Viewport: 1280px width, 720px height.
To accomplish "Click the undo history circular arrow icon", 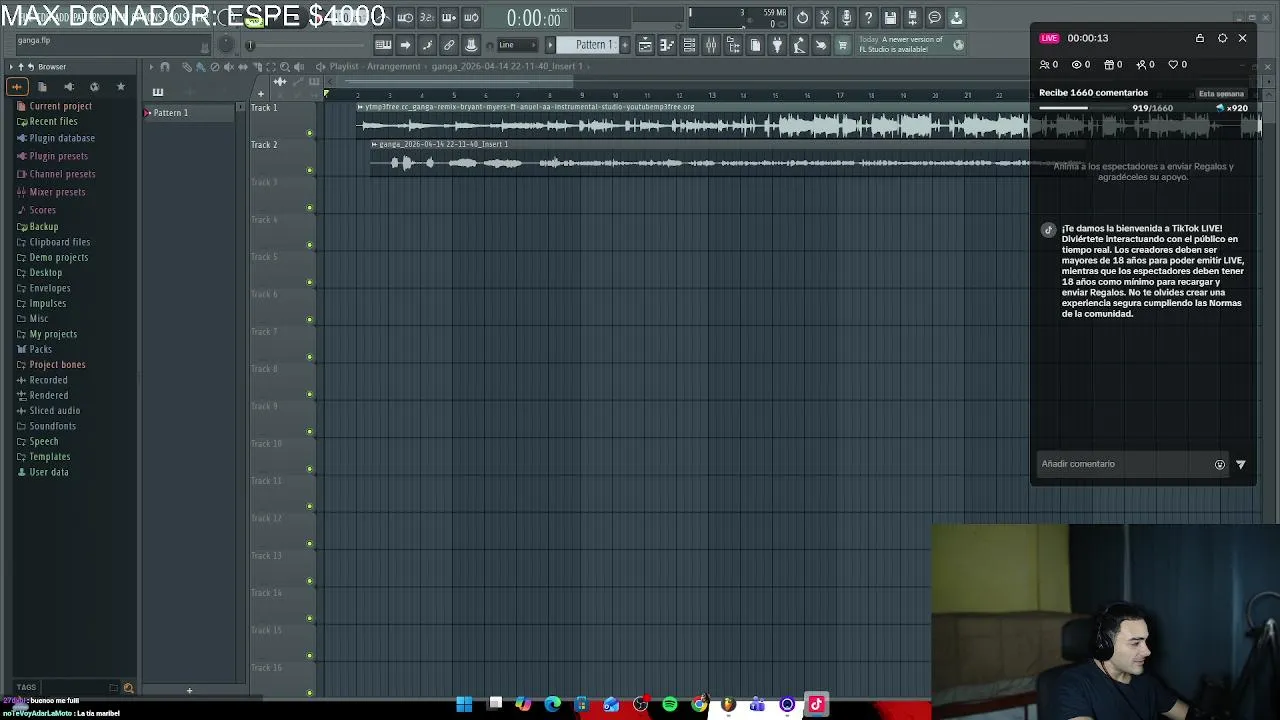I will coord(802,17).
